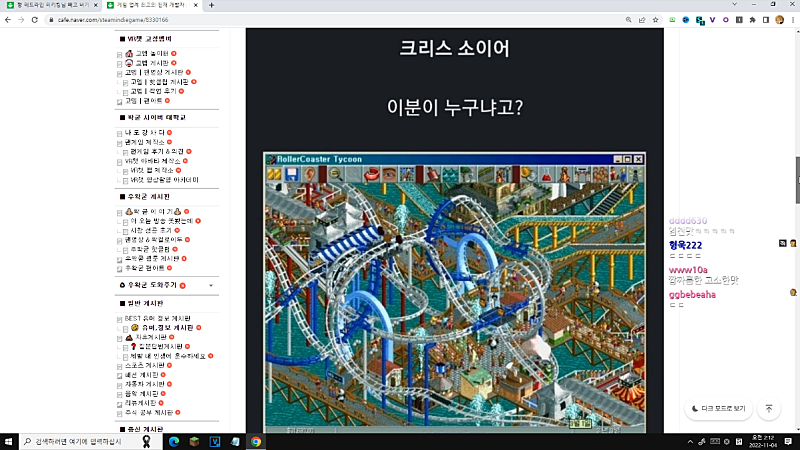Close the second active browser tab
Viewport: 800px width, 450px height.
[195, 5]
